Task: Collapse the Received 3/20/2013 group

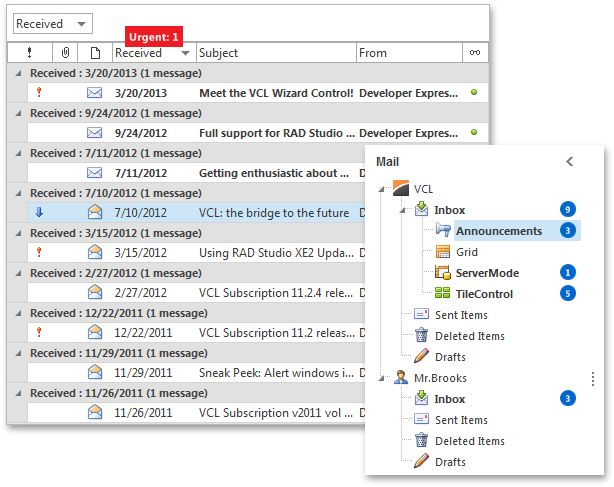Action: coord(18,73)
